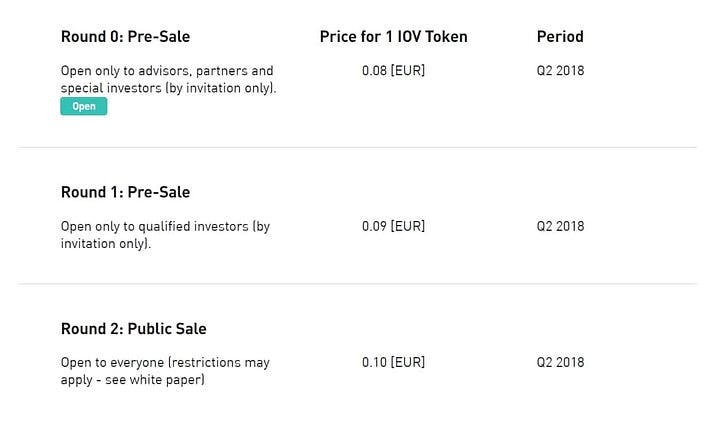The width and height of the screenshot is (720, 422).
Task: Click the Price for 1 IOV Token header
Action: 394,36
